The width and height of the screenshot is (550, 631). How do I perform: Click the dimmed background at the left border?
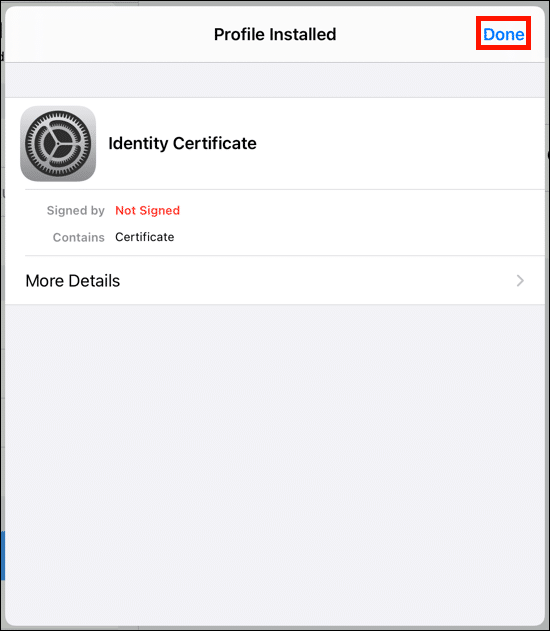point(2,322)
